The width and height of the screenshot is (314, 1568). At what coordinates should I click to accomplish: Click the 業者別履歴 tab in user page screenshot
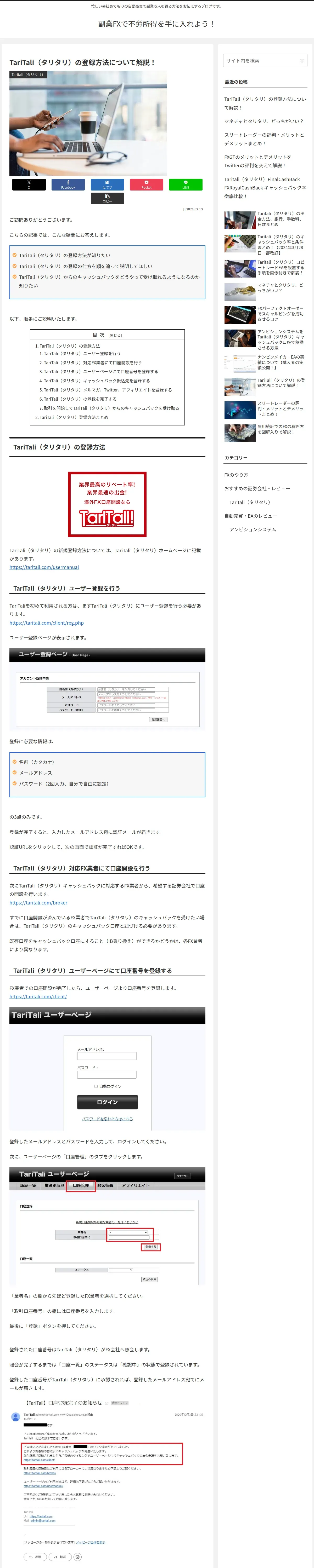tap(54, 1185)
